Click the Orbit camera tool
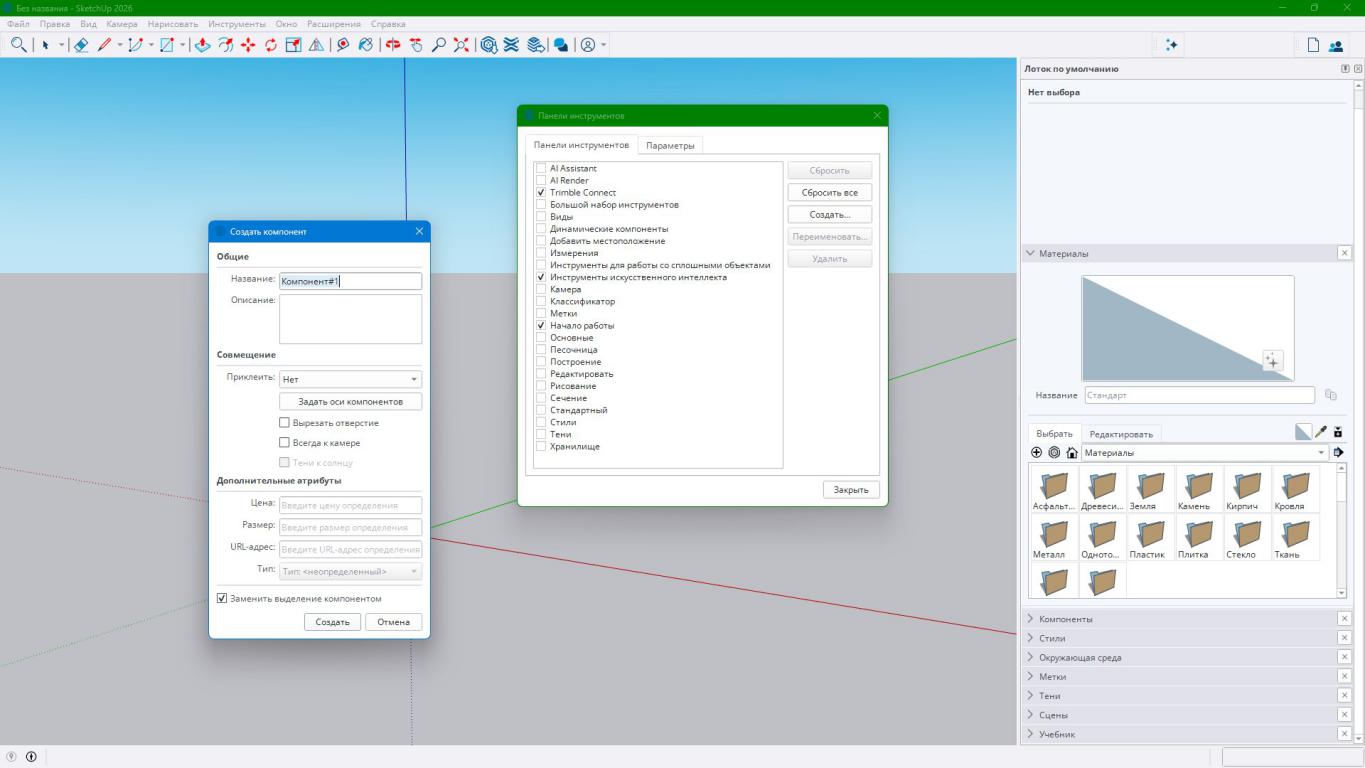The width and height of the screenshot is (1365, 768). point(390,45)
